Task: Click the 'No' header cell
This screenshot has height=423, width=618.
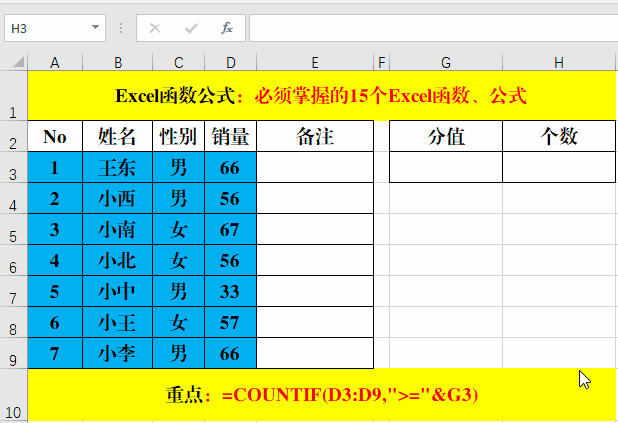Action: point(55,136)
